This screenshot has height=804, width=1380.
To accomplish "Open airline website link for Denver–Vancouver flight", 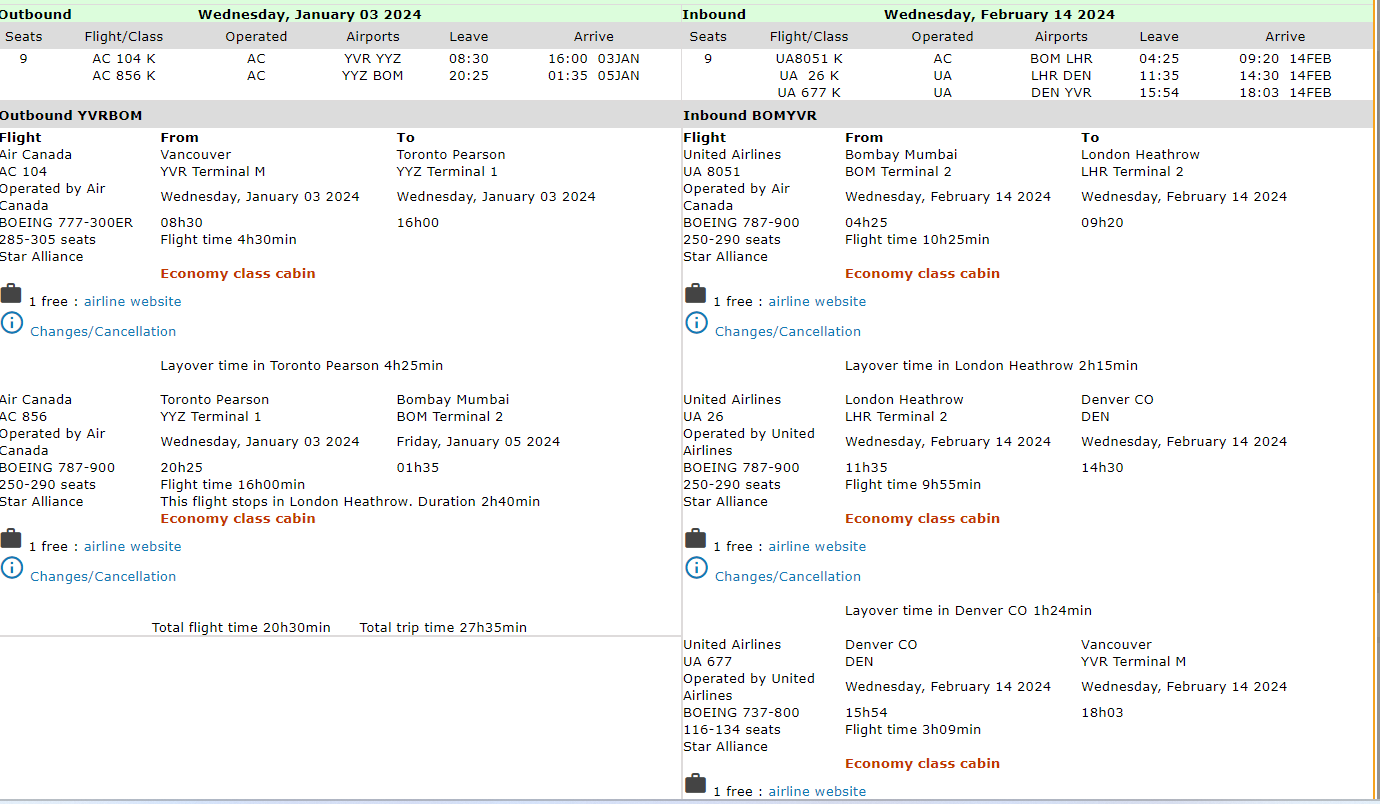I will (817, 792).
